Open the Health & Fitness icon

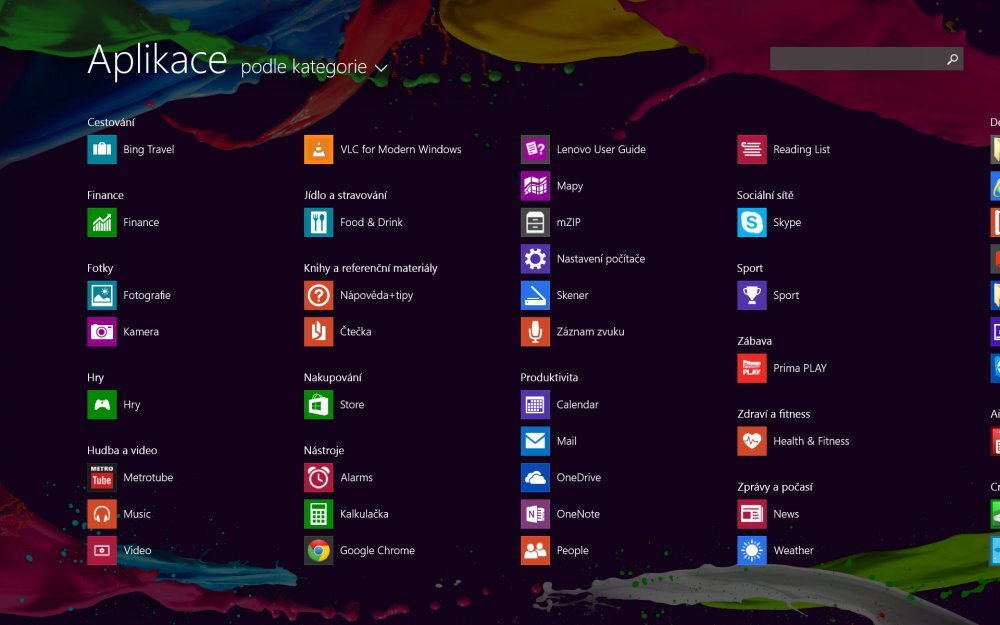pyautogui.click(x=752, y=441)
